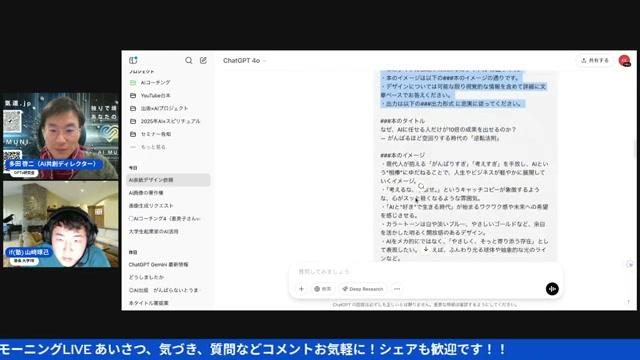Screen dimensions: 640x360
Task: Open the chat search magnifier icon
Action: tap(189, 60)
